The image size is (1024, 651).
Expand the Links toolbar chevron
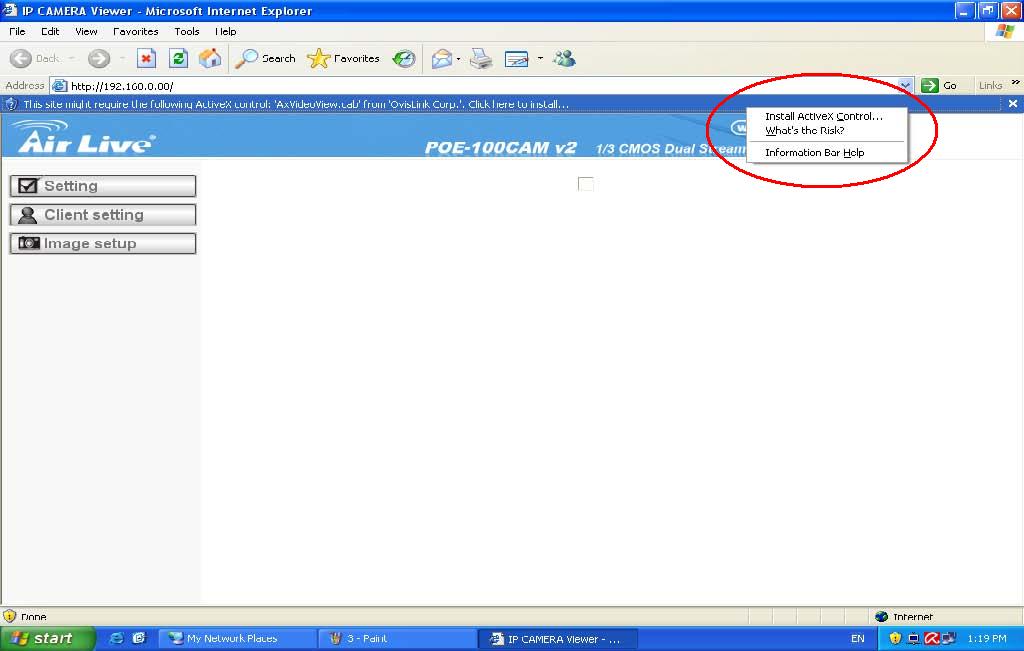pos(1015,84)
